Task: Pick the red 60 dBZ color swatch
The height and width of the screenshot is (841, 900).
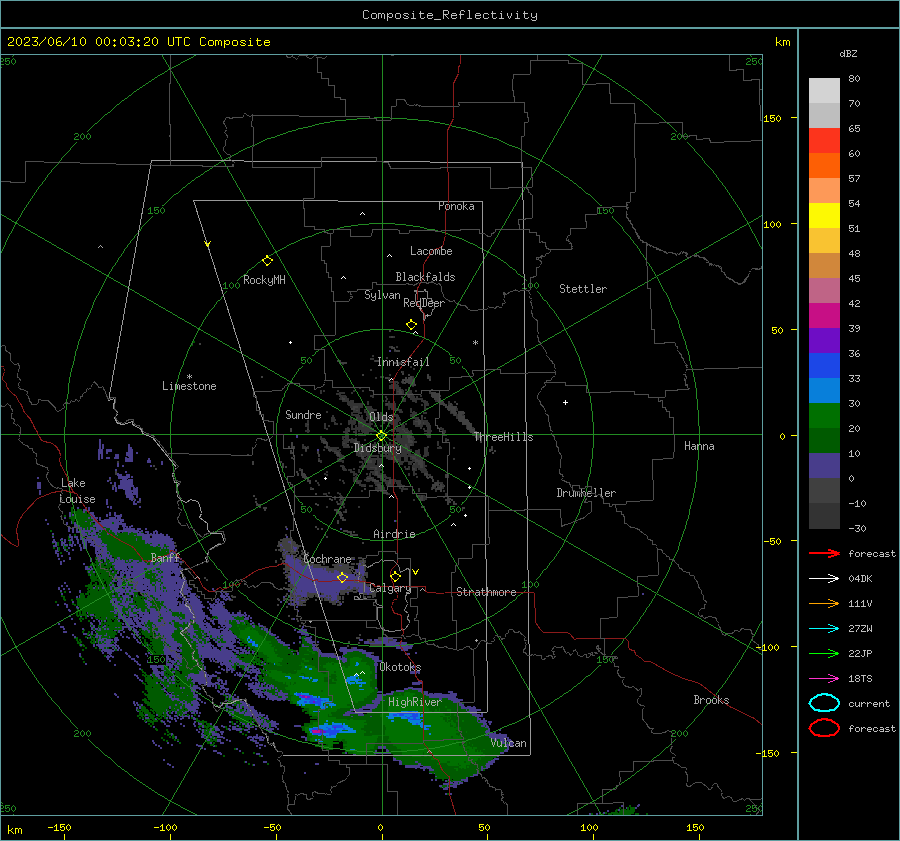Action: (x=824, y=141)
